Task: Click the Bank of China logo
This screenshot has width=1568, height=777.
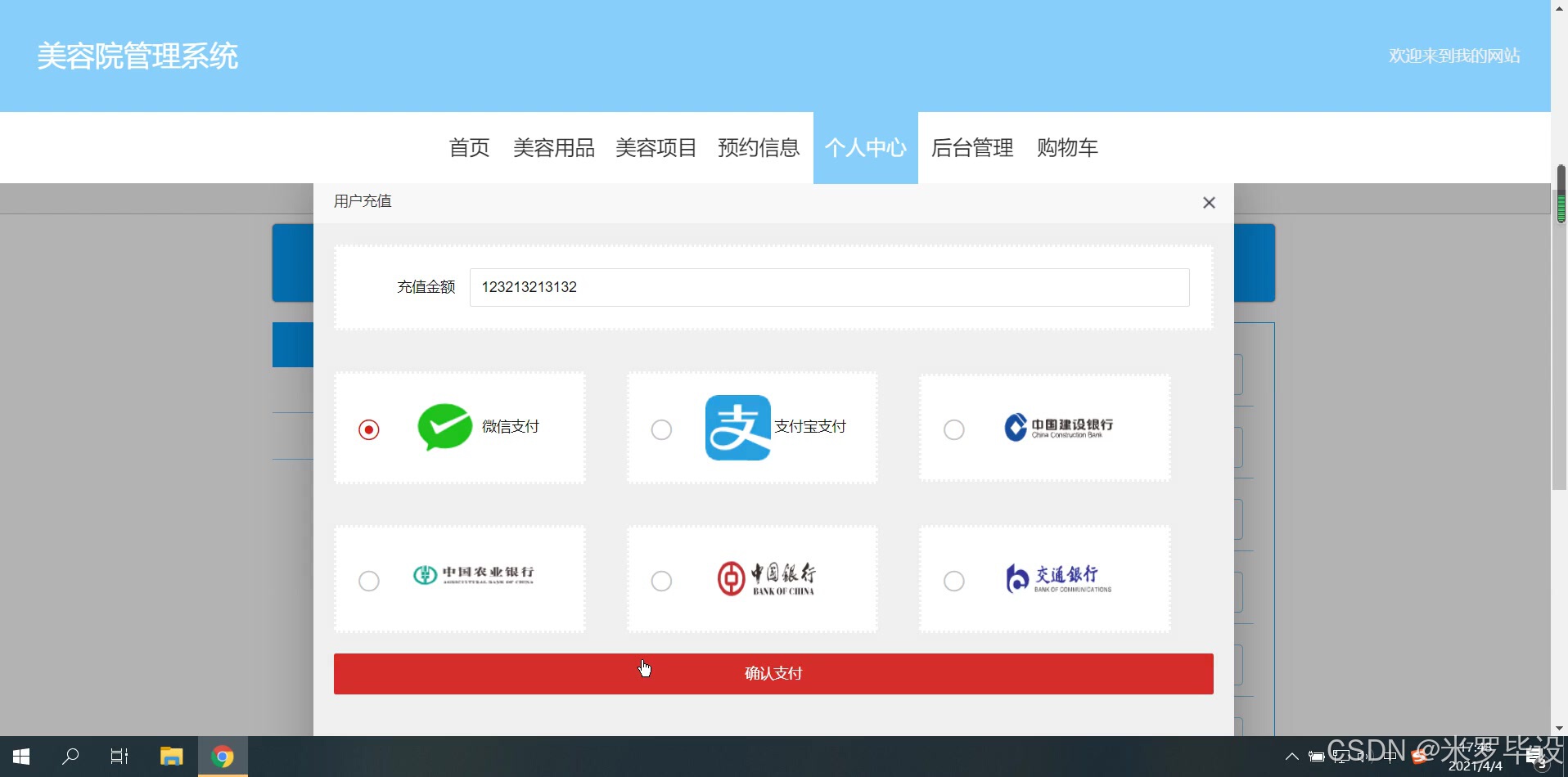Action: (766, 578)
